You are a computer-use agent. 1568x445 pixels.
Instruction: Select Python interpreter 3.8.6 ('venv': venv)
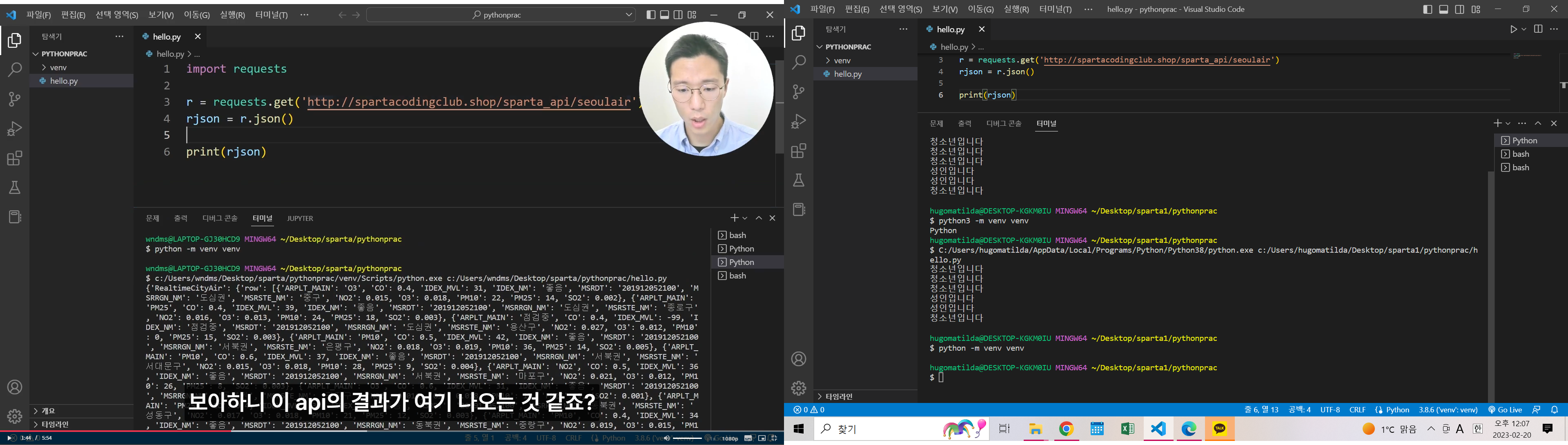[1448, 410]
